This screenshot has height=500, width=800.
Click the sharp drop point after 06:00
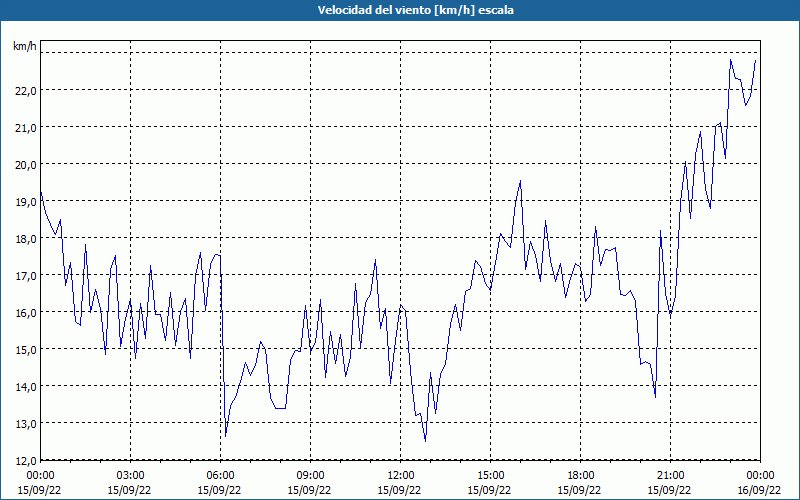point(226,436)
